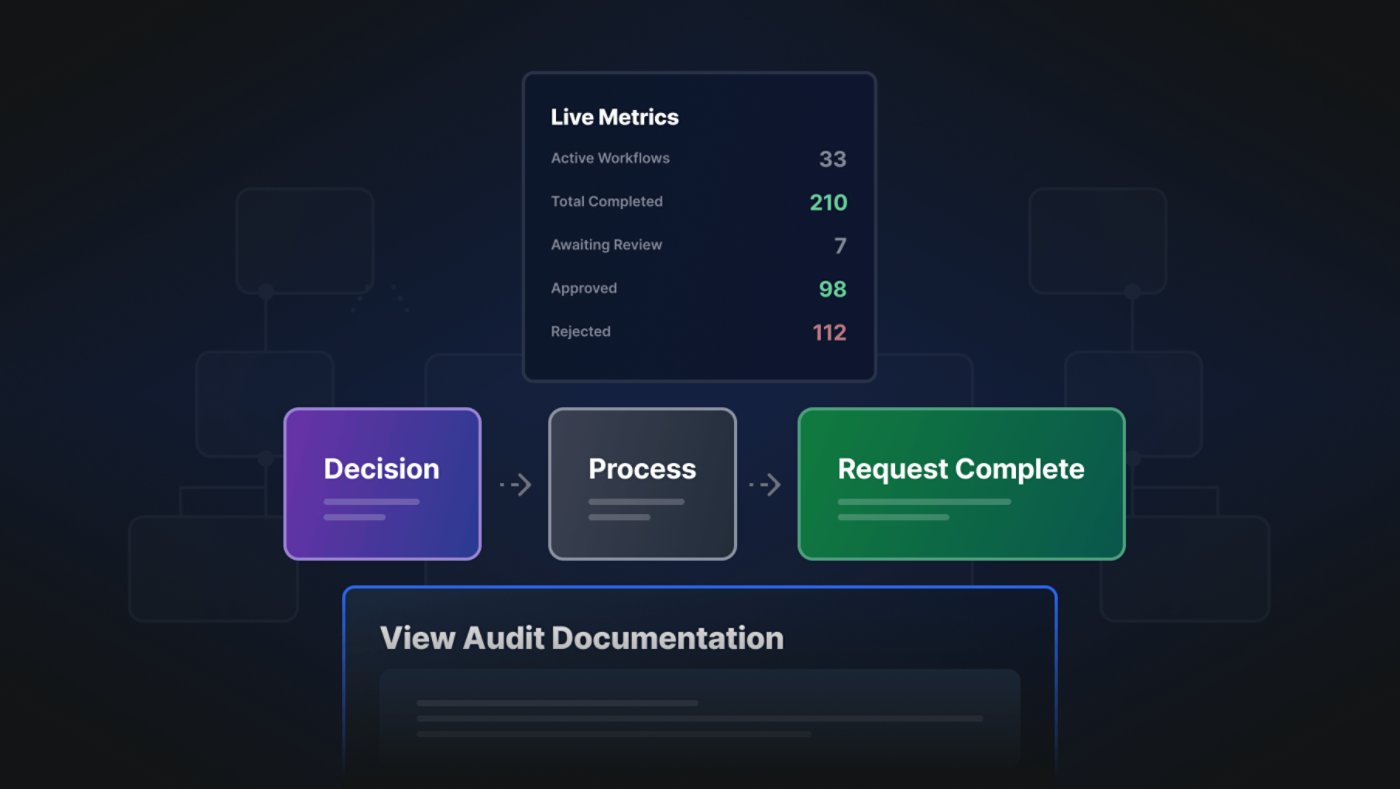Click the Active Workflows value 33
1400x789 pixels.
pyautogui.click(x=832, y=159)
